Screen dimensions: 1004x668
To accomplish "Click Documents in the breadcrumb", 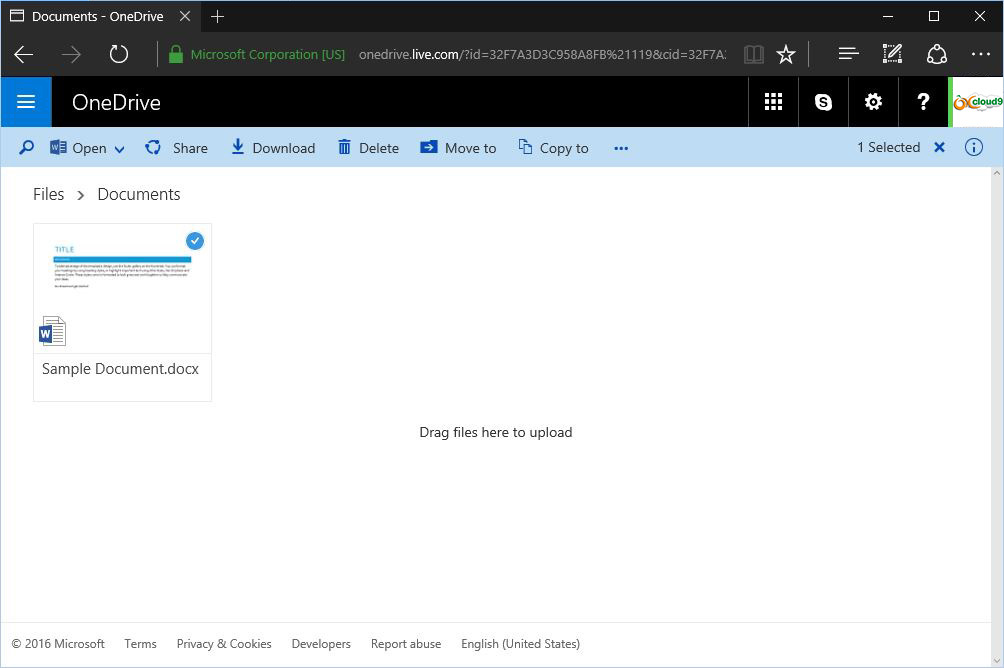I will [139, 194].
